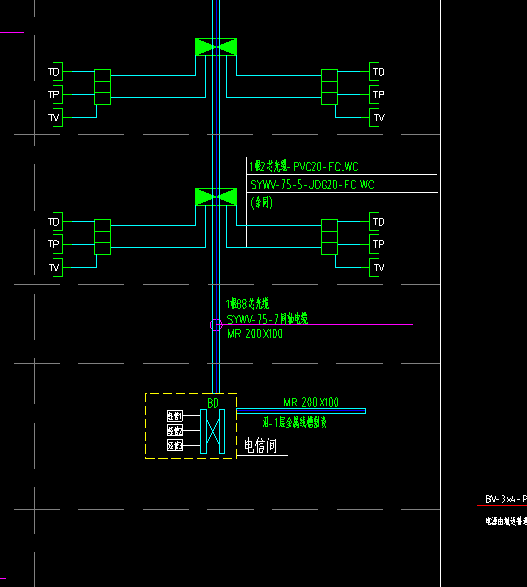
Task: Click the 'SYWV-75-7同轴电缆' label
Action: coord(267,319)
